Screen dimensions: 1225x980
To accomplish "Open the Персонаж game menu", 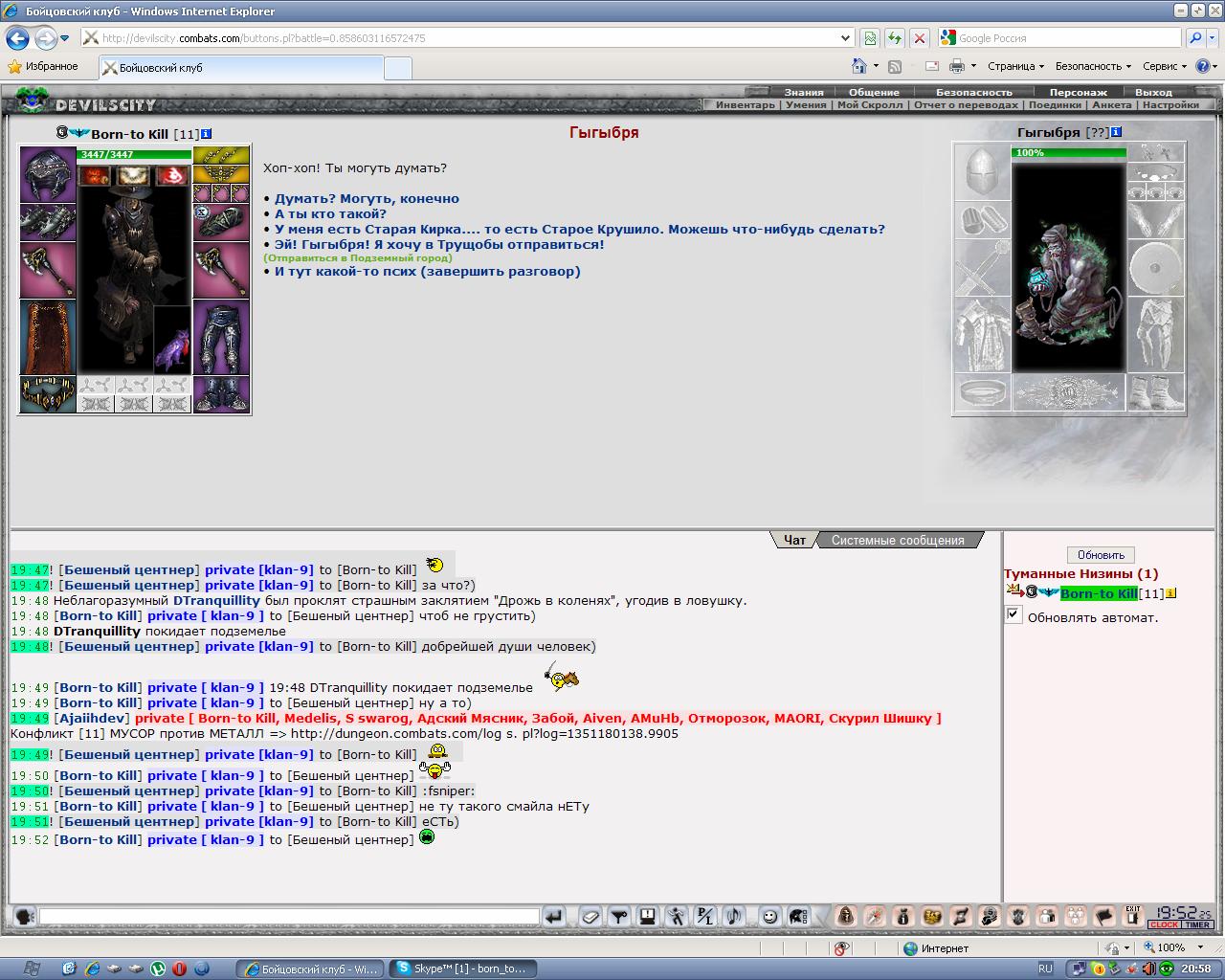I will tap(1078, 92).
